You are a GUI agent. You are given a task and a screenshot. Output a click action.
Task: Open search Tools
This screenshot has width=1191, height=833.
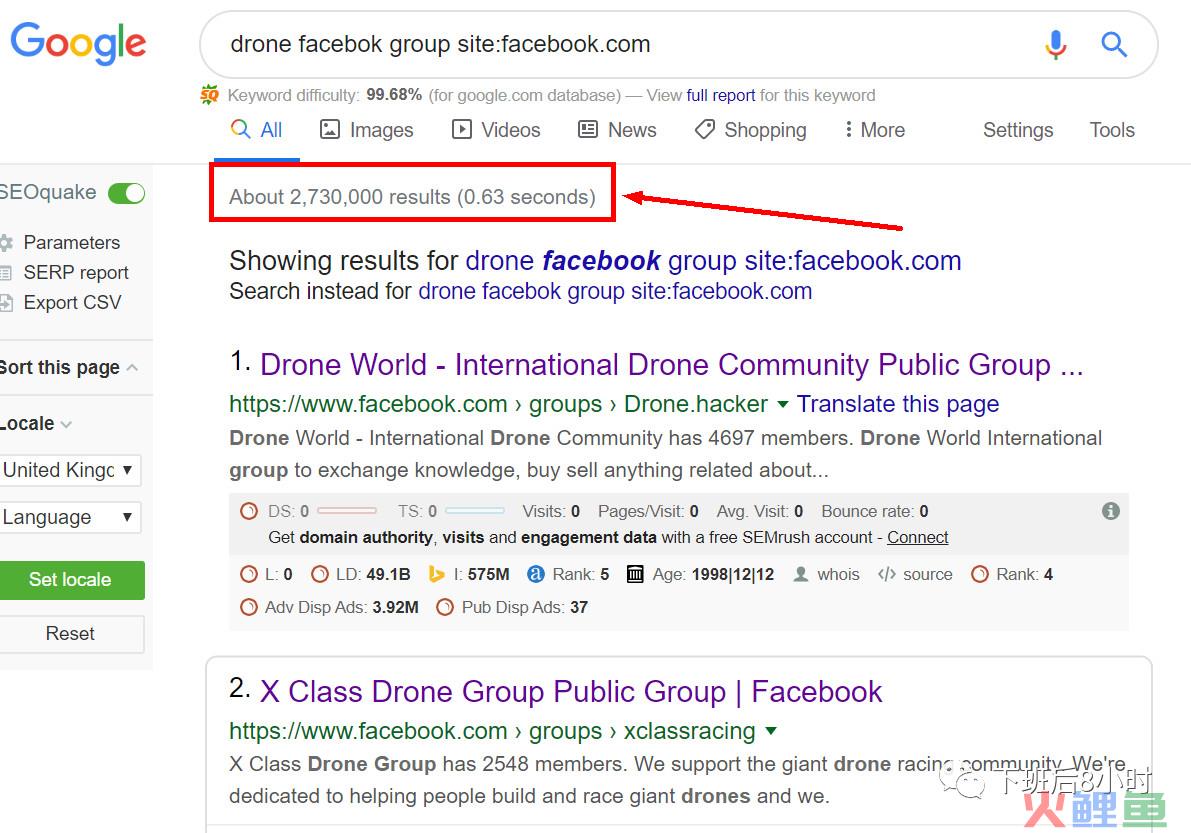coord(1112,130)
